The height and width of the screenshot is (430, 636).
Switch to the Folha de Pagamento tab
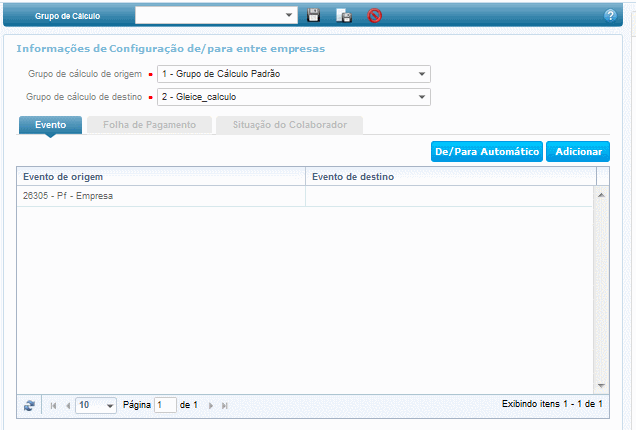[x=150, y=125]
